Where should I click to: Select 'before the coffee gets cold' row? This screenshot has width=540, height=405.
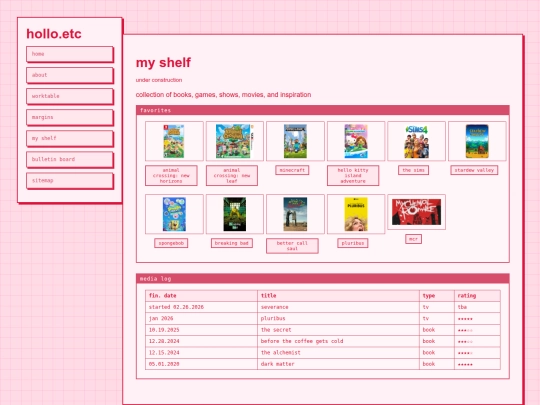tap(323, 341)
